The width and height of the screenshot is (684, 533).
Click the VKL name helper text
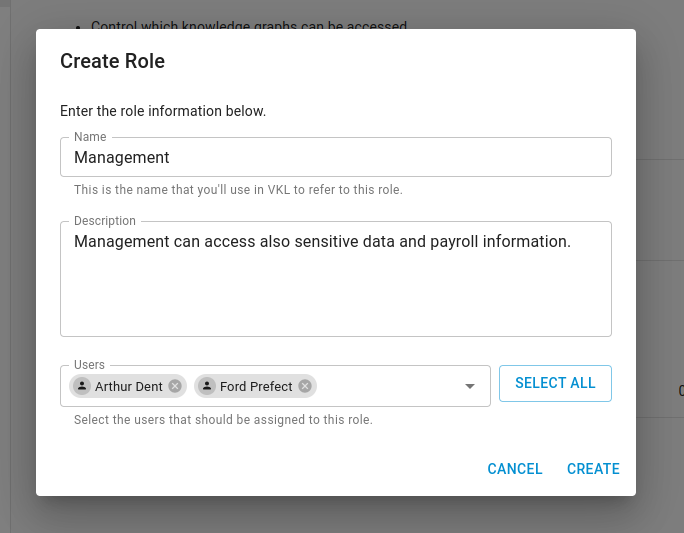point(238,190)
